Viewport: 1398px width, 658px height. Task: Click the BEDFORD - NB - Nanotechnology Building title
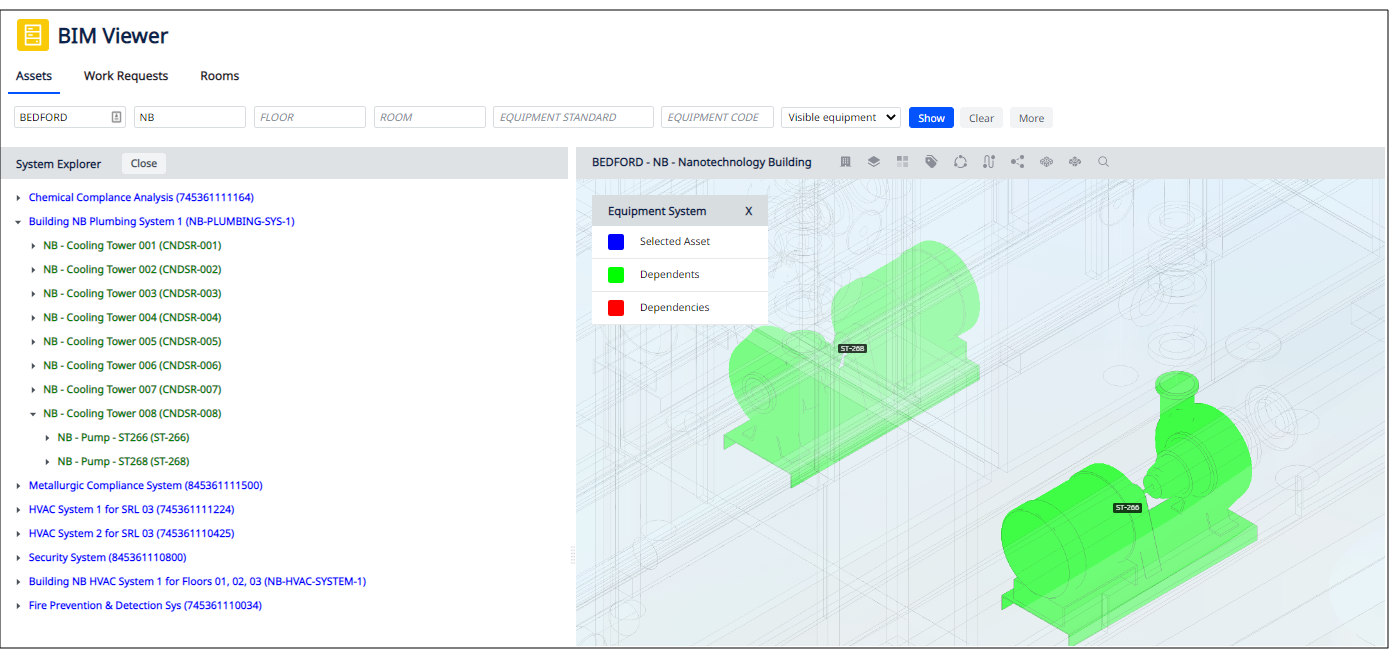[x=702, y=162]
